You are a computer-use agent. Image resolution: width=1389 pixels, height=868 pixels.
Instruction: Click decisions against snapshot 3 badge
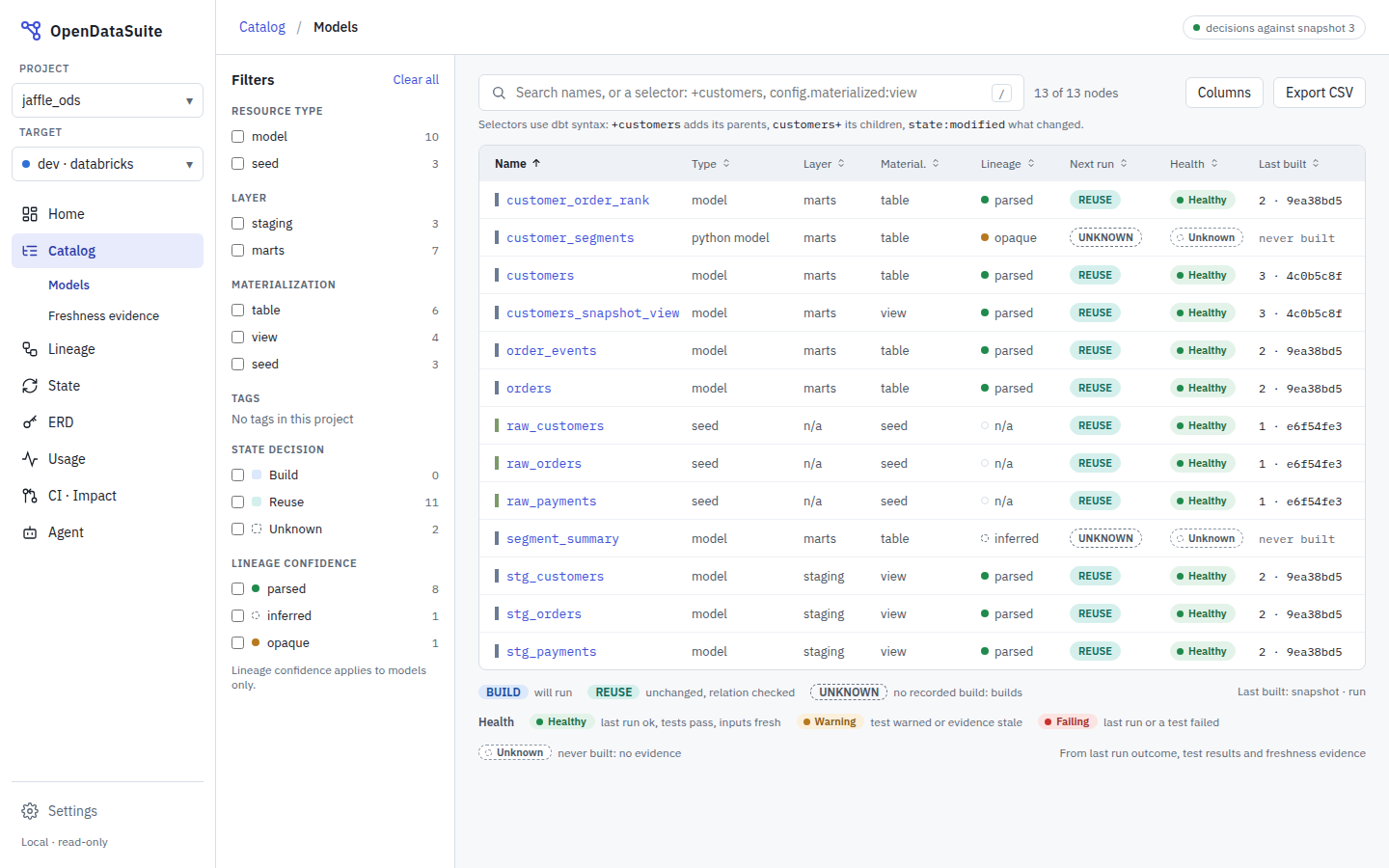1273,28
